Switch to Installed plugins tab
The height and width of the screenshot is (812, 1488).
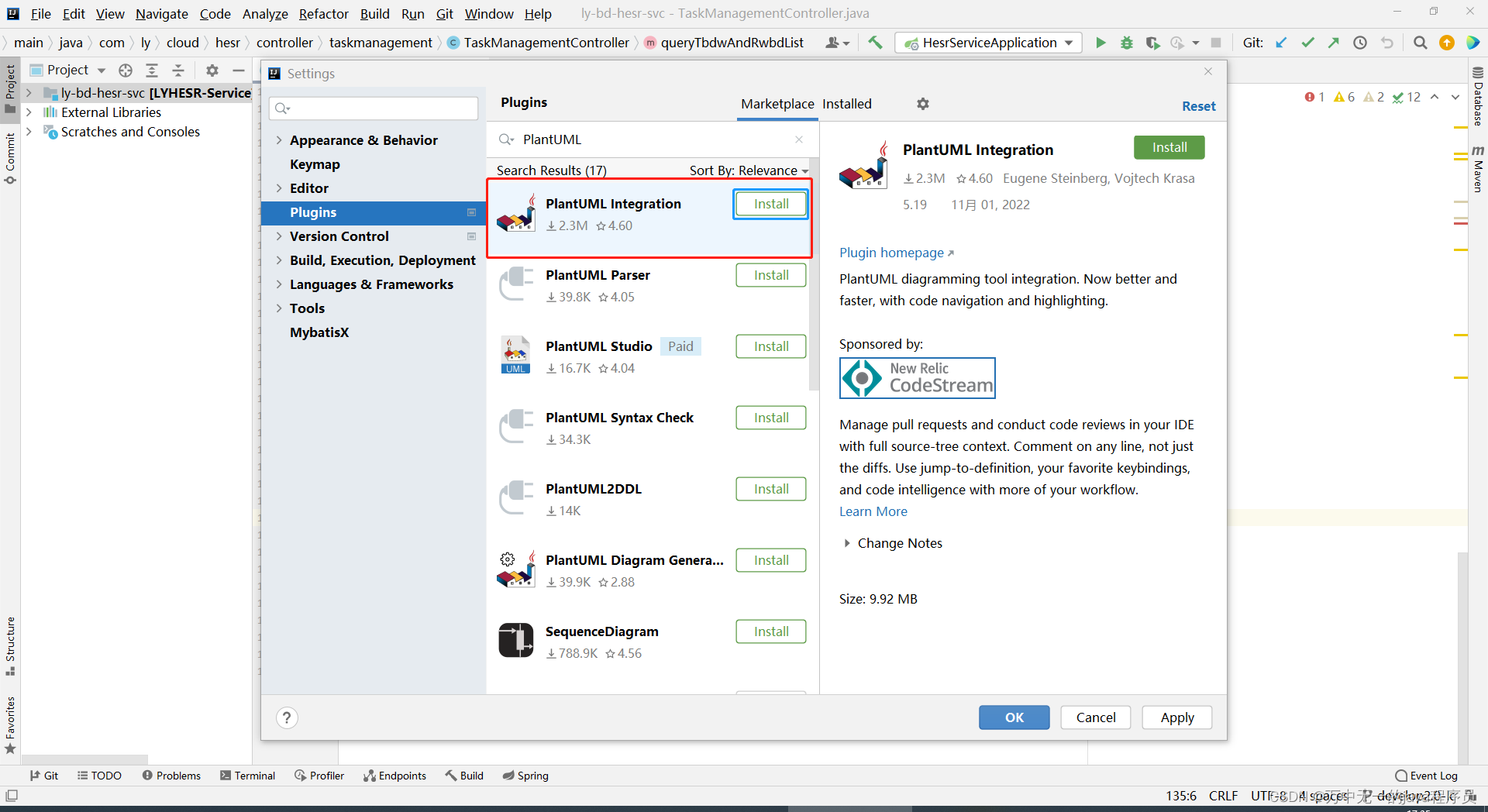[x=847, y=104]
